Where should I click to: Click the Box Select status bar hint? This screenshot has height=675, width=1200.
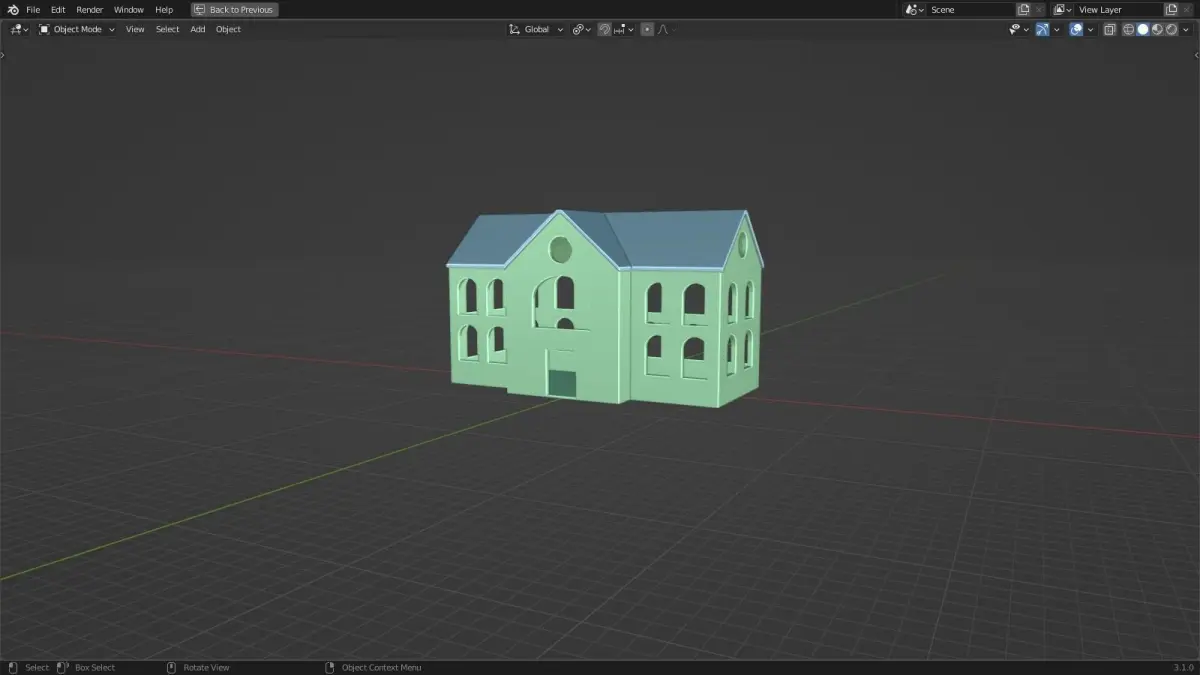[x=86, y=667]
